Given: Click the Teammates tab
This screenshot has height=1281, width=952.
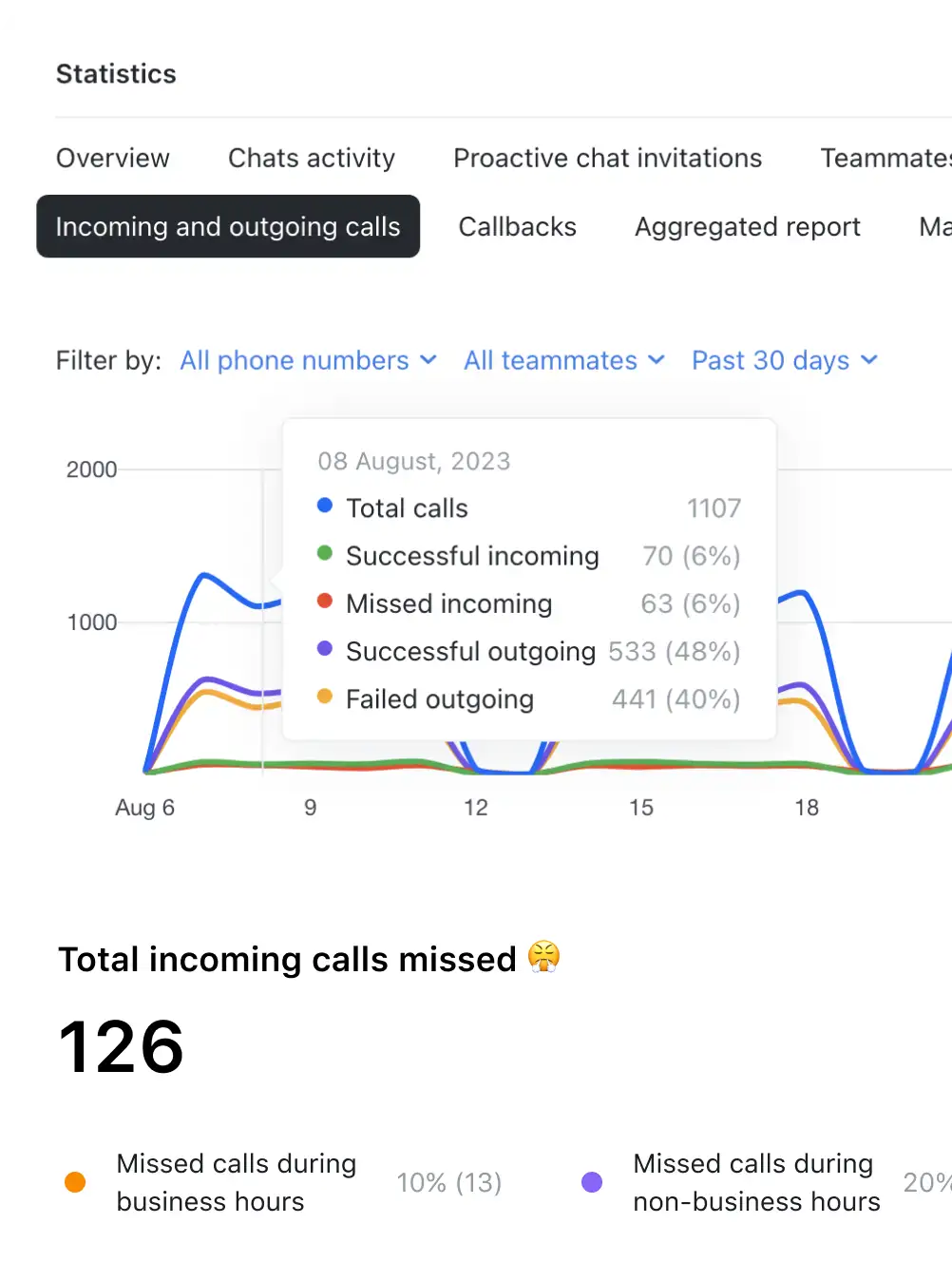Looking at the screenshot, I should pos(885,158).
